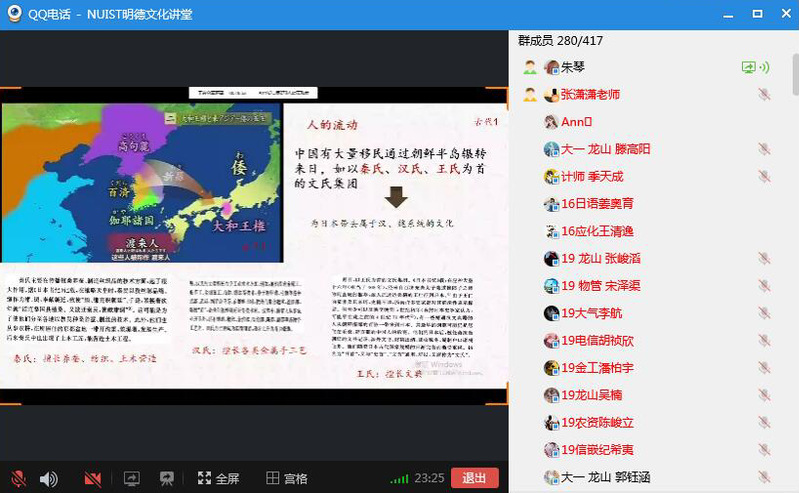The width and height of the screenshot is (799, 493).
Task: Check the green network signal indicator
Action: click(399, 479)
